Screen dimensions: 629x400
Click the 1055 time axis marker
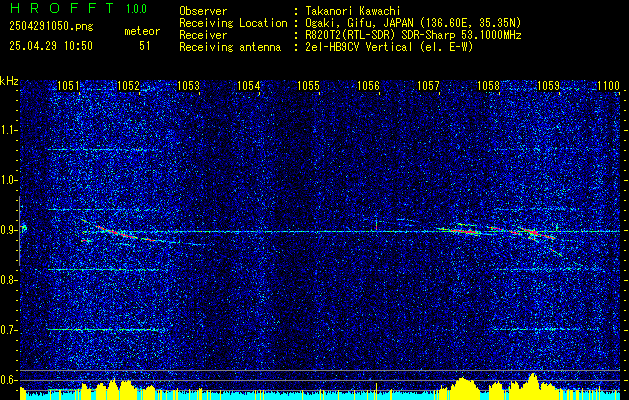click(x=308, y=86)
